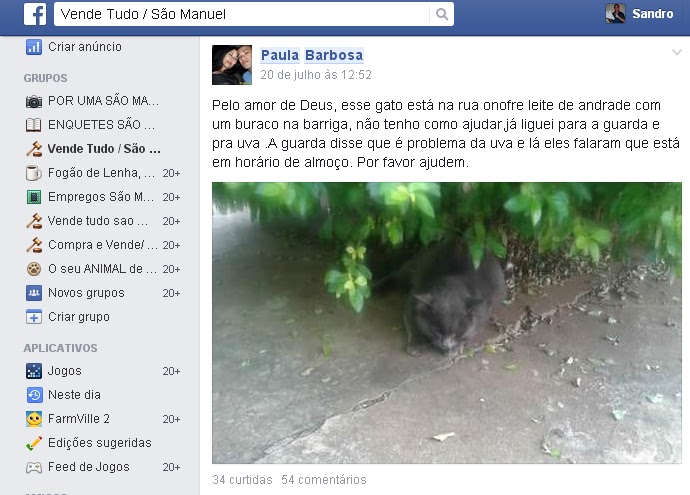
Task: Open Criar anúncio chart icon
Action: (x=34, y=47)
